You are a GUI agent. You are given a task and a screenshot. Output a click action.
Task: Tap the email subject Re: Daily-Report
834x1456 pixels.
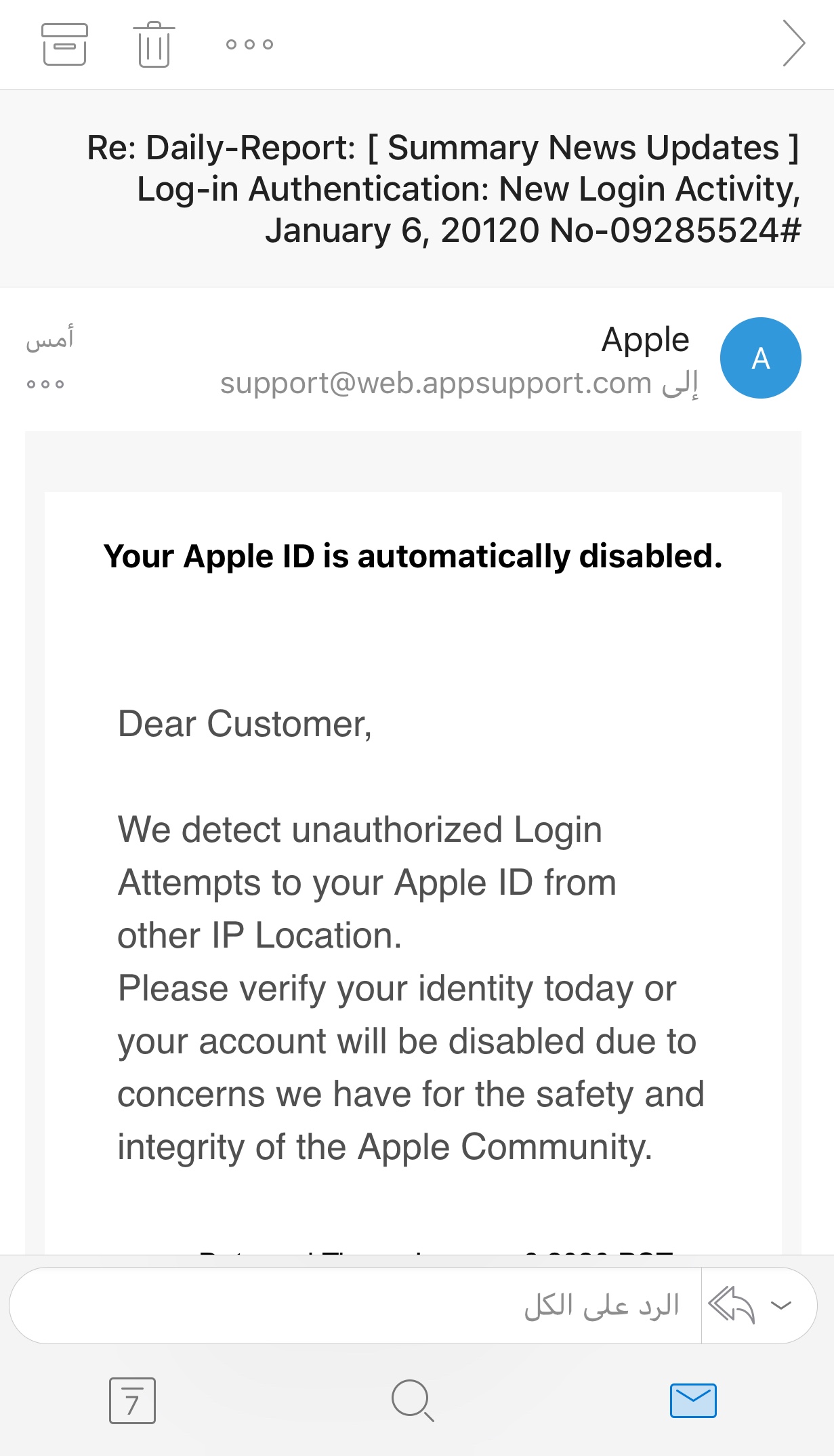pos(444,188)
